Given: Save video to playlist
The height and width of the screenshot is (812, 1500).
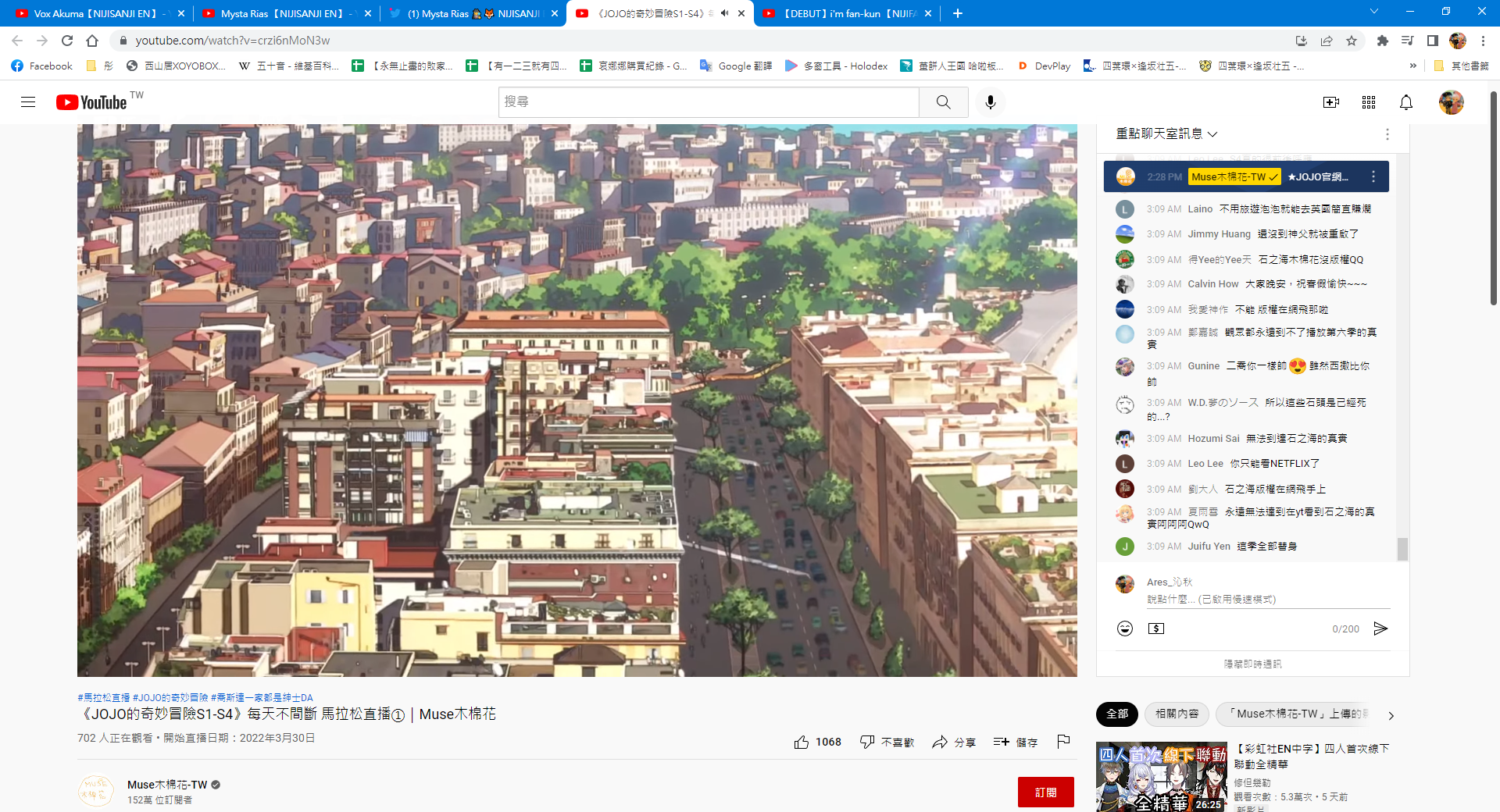Looking at the screenshot, I should coord(1016,742).
